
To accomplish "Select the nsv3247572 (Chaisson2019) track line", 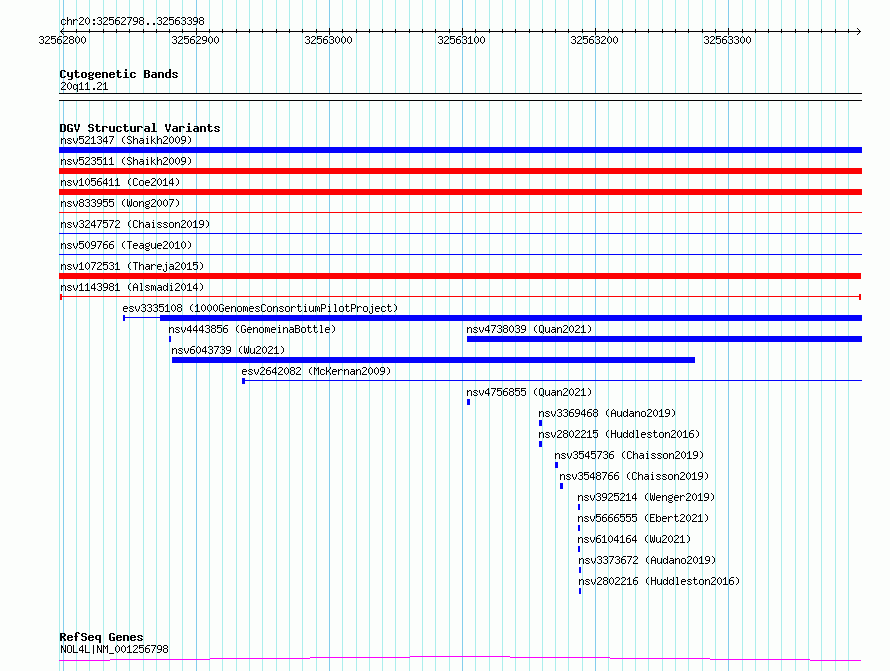I will click(x=460, y=233).
